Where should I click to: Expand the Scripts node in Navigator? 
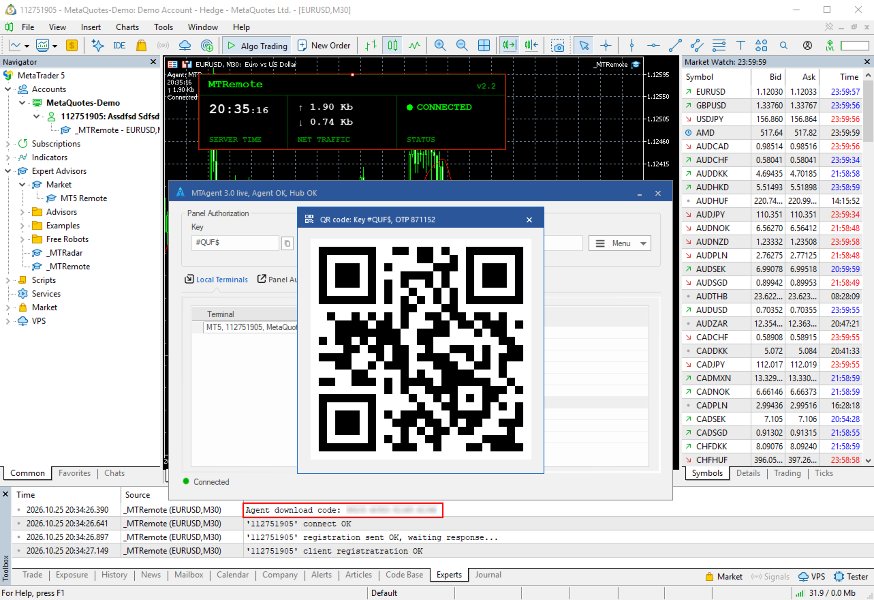(8, 280)
